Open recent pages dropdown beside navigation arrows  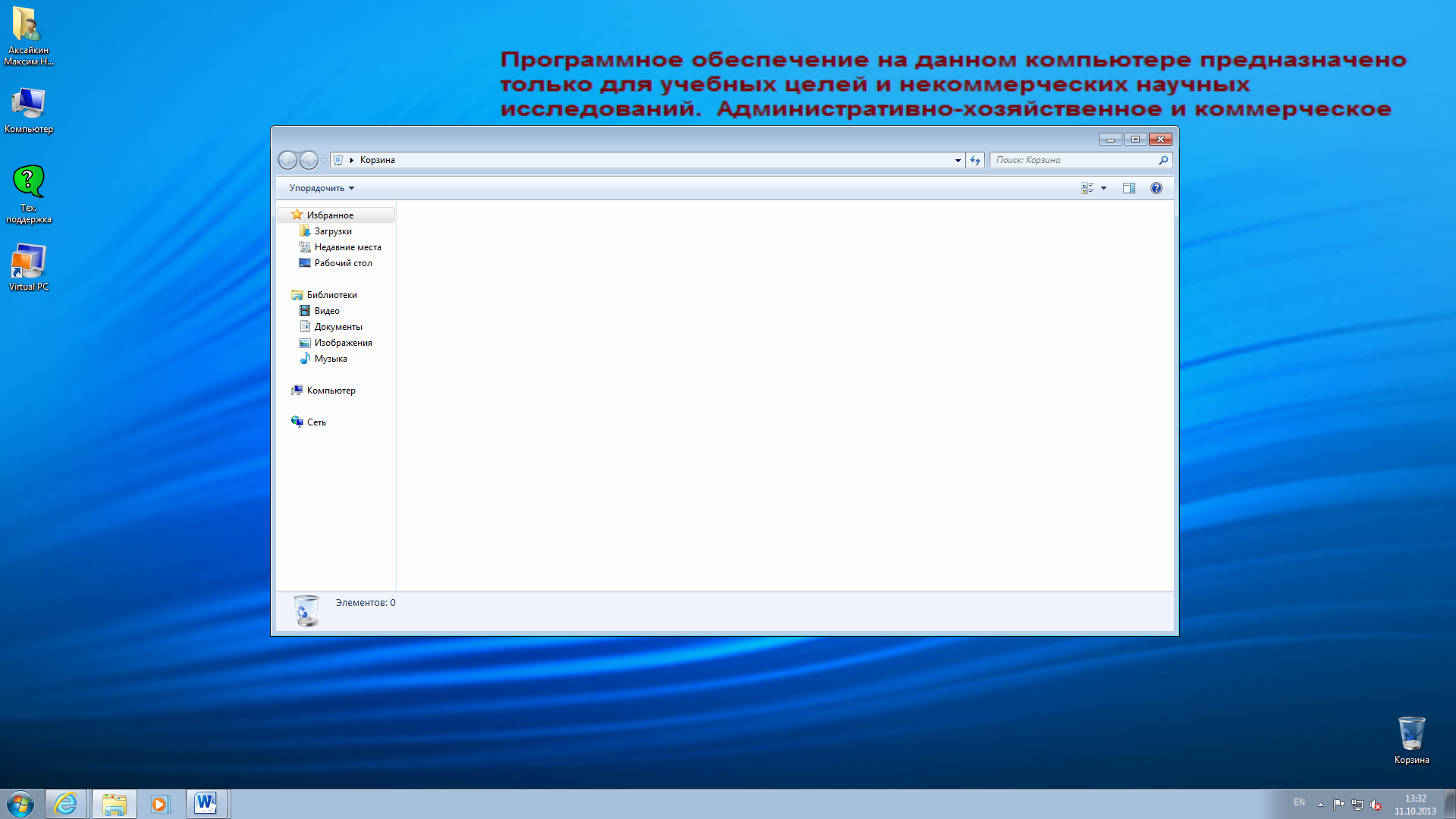[324, 160]
